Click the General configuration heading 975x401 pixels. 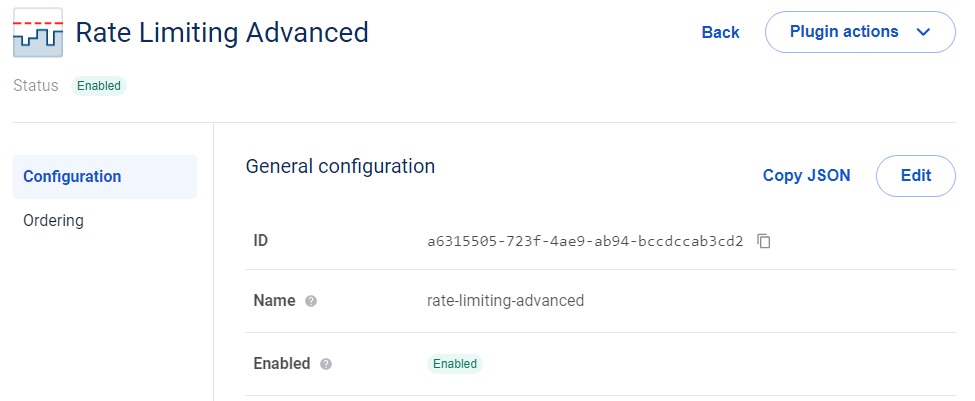pyautogui.click(x=340, y=166)
